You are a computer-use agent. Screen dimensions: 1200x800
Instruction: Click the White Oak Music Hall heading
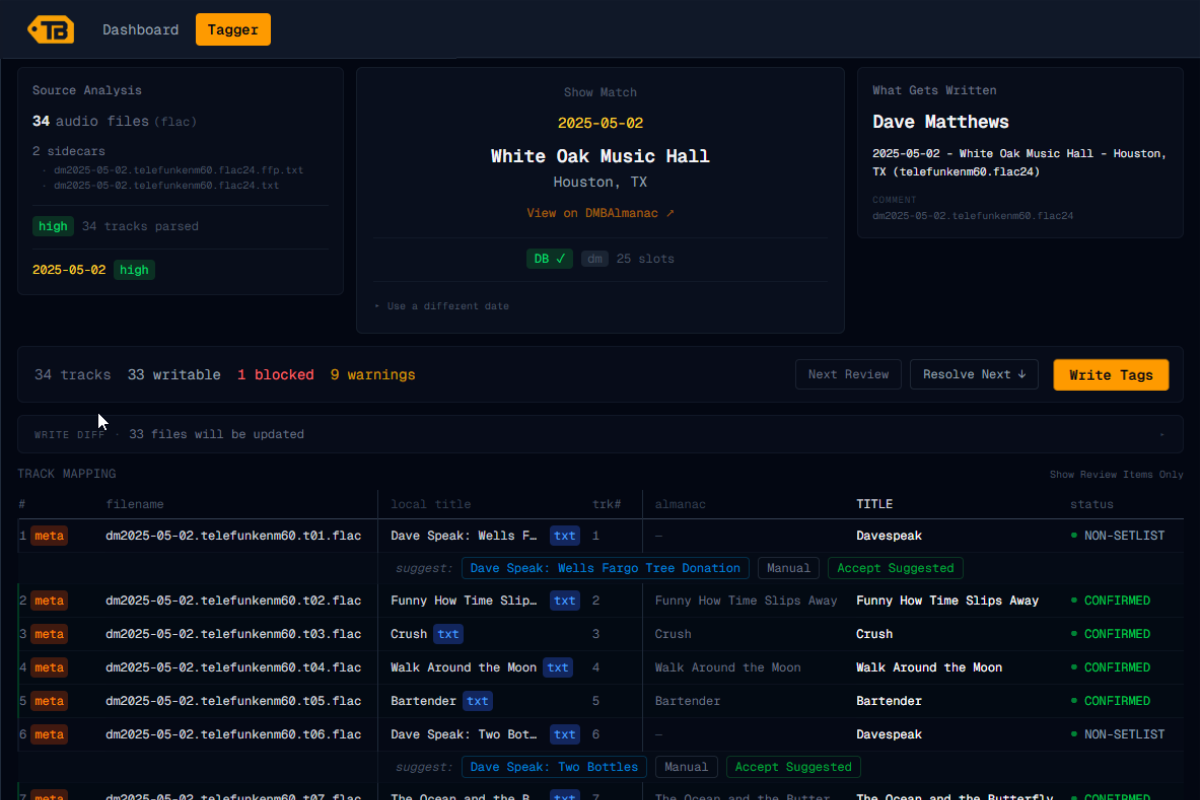click(600, 156)
